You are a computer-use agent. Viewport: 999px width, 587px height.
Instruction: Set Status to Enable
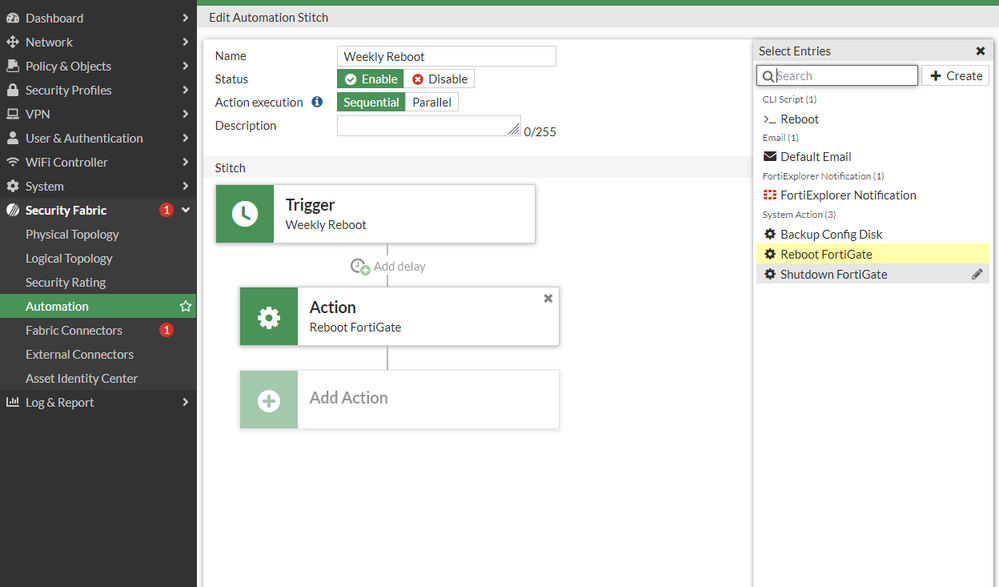pyautogui.click(x=370, y=79)
